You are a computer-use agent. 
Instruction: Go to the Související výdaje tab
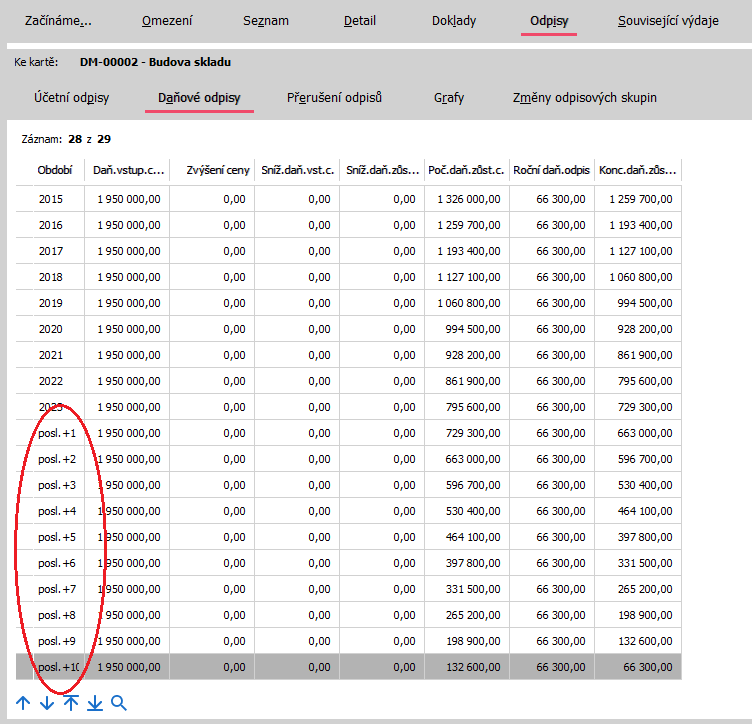(668, 20)
